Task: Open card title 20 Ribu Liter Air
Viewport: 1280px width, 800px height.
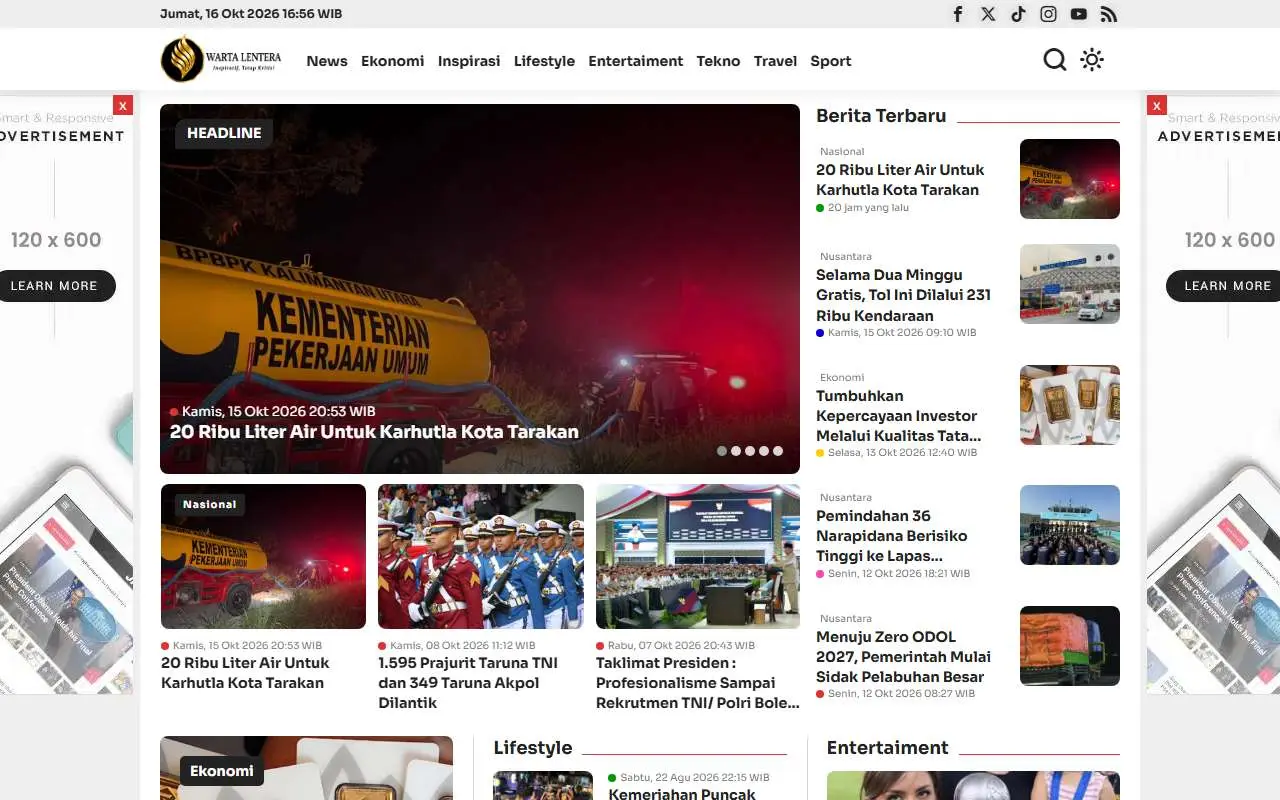Action: (245, 673)
